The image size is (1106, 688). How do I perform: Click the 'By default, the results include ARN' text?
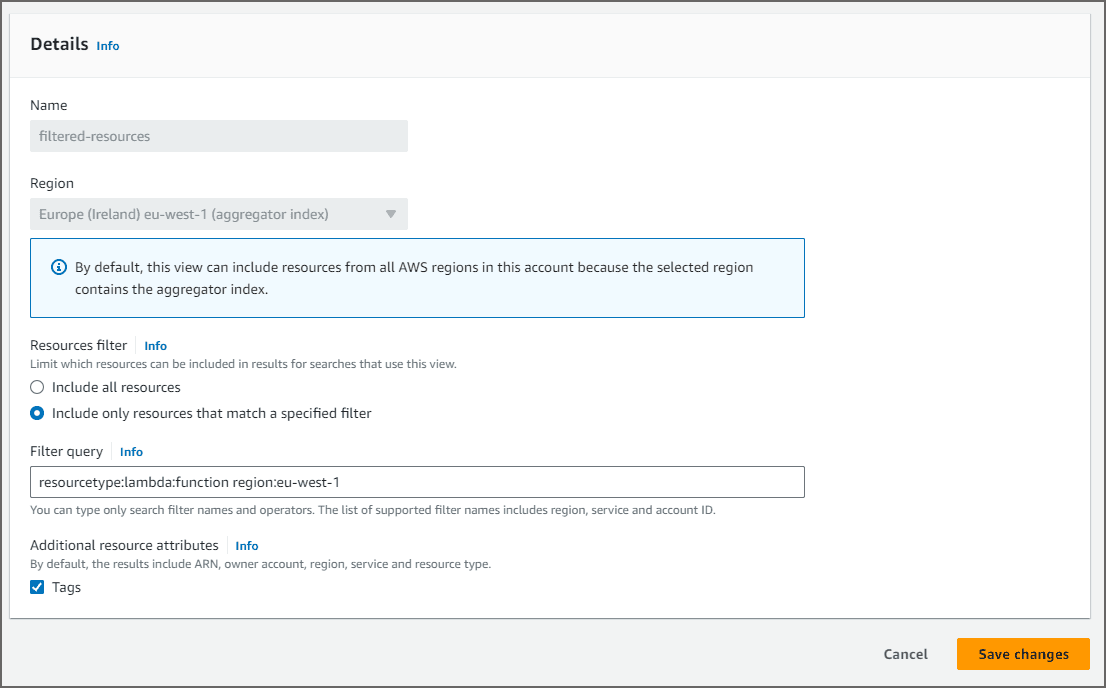pos(260,564)
